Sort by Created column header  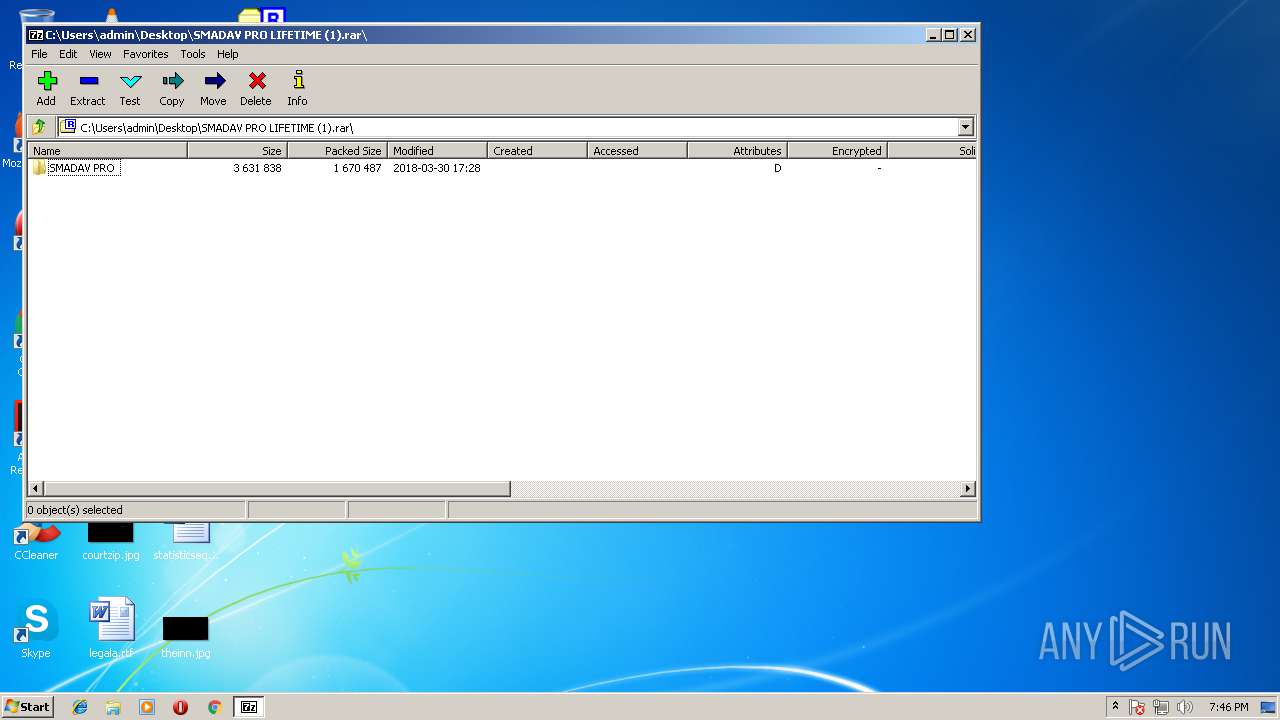click(537, 151)
